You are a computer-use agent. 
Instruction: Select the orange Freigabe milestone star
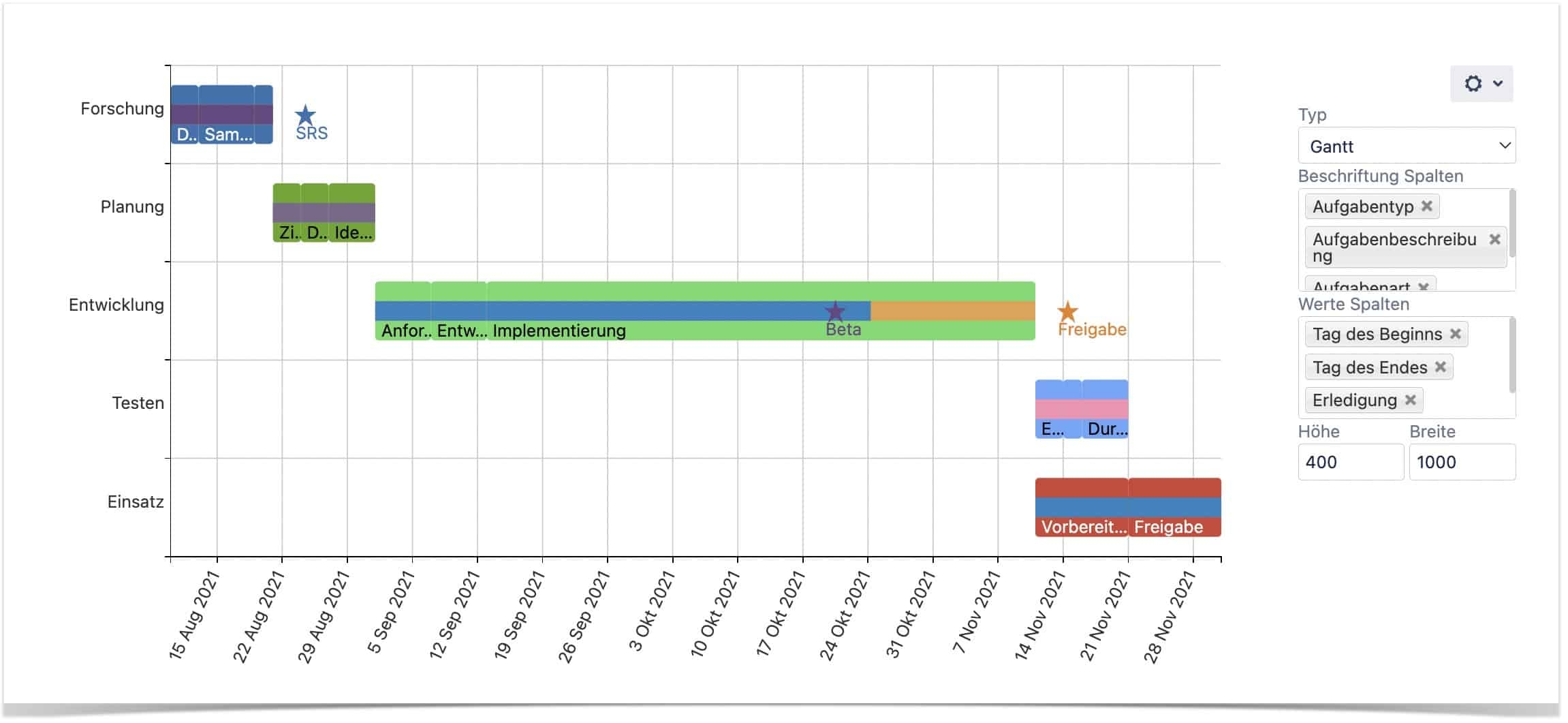(x=1068, y=311)
